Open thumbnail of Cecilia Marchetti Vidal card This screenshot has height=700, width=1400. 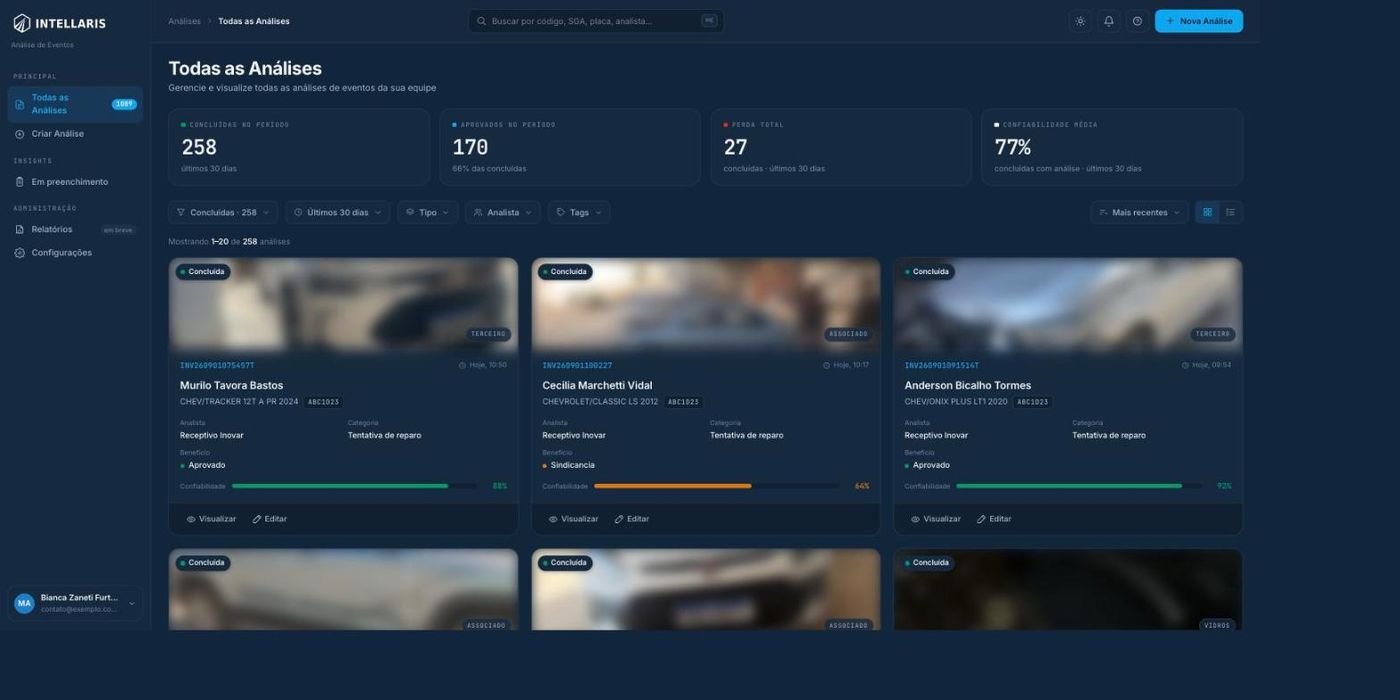point(706,305)
